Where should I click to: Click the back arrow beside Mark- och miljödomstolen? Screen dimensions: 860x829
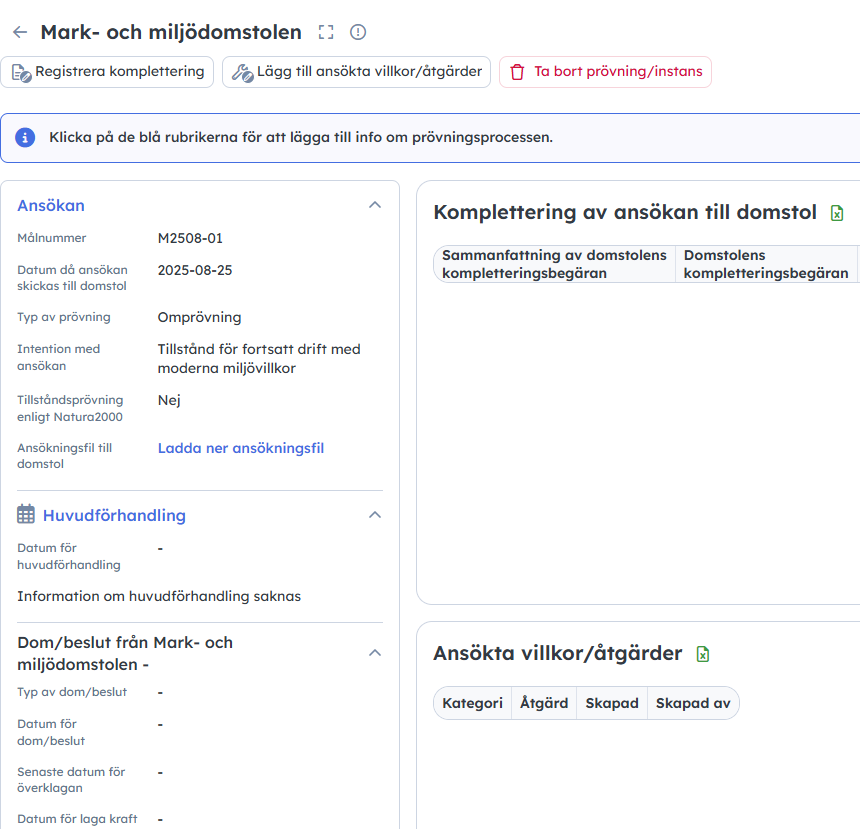tap(20, 33)
